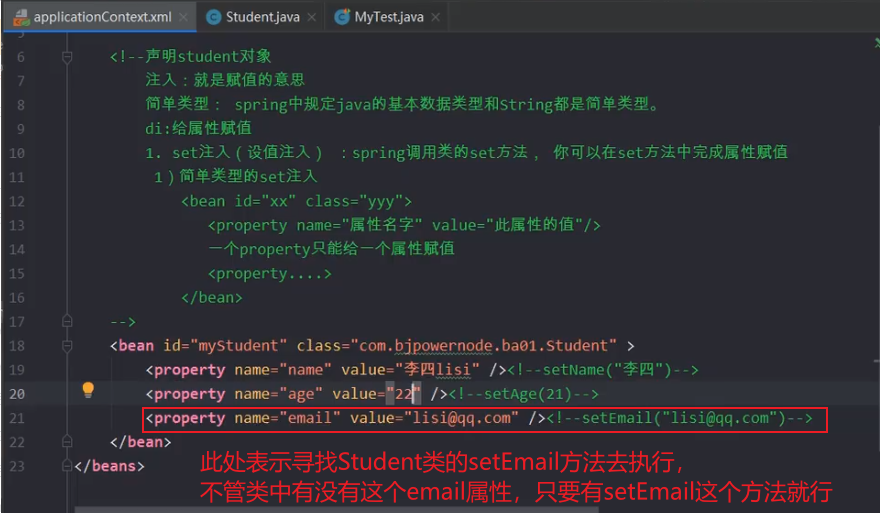The height and width of the screenshot is (513, 880).
Task: Close the Student.java tab
Action: point(311,17)
